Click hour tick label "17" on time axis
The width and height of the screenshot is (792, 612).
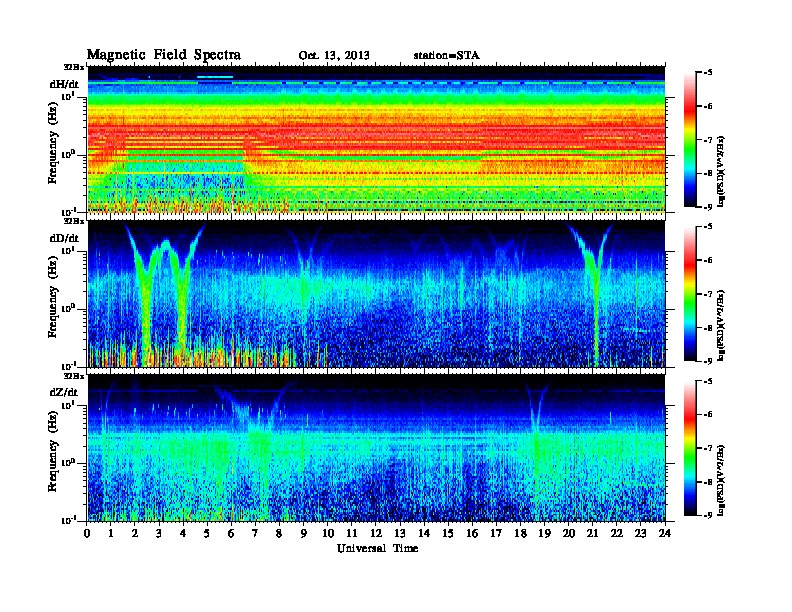pyautogui.click(x=497, y=533)
